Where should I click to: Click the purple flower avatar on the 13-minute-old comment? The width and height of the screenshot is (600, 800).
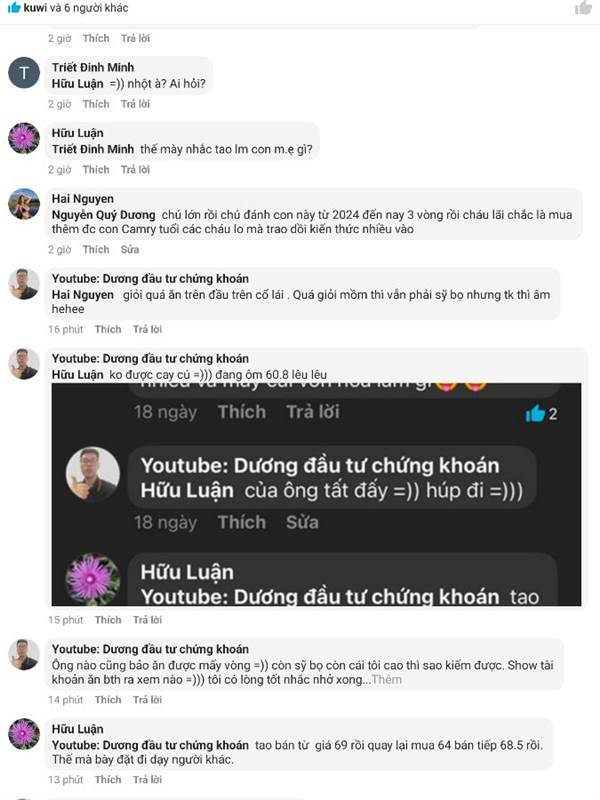pos(24,734)
